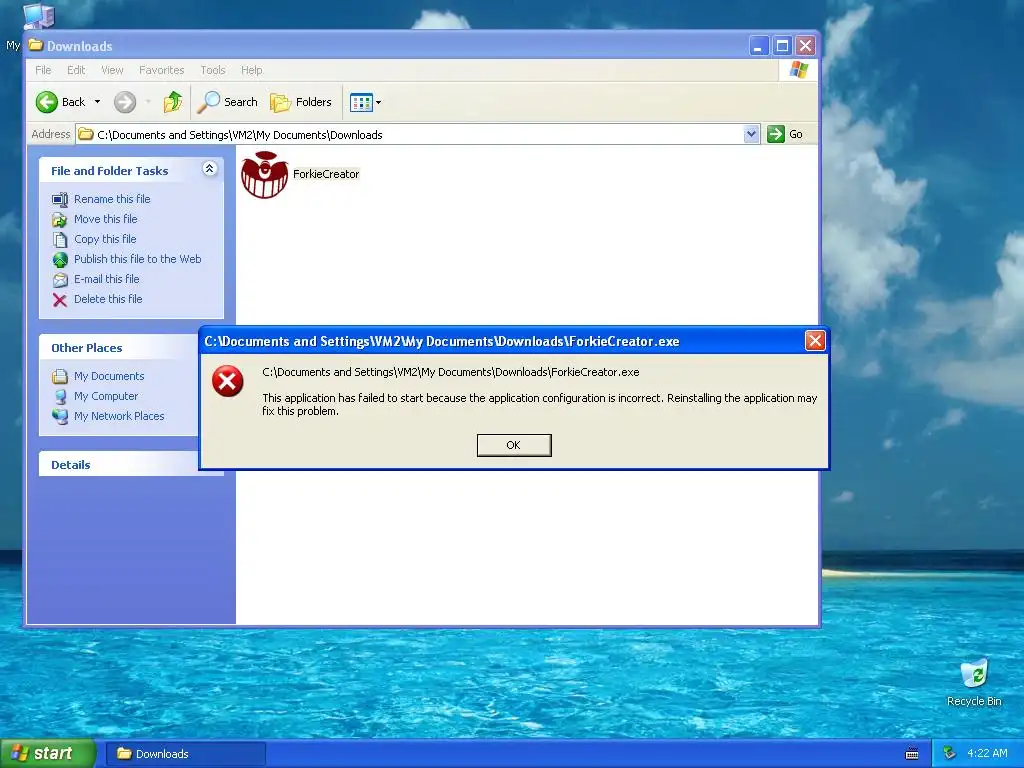Open the Recycle Bin desktop icon
1024x768 pixels.
[974, 683]
